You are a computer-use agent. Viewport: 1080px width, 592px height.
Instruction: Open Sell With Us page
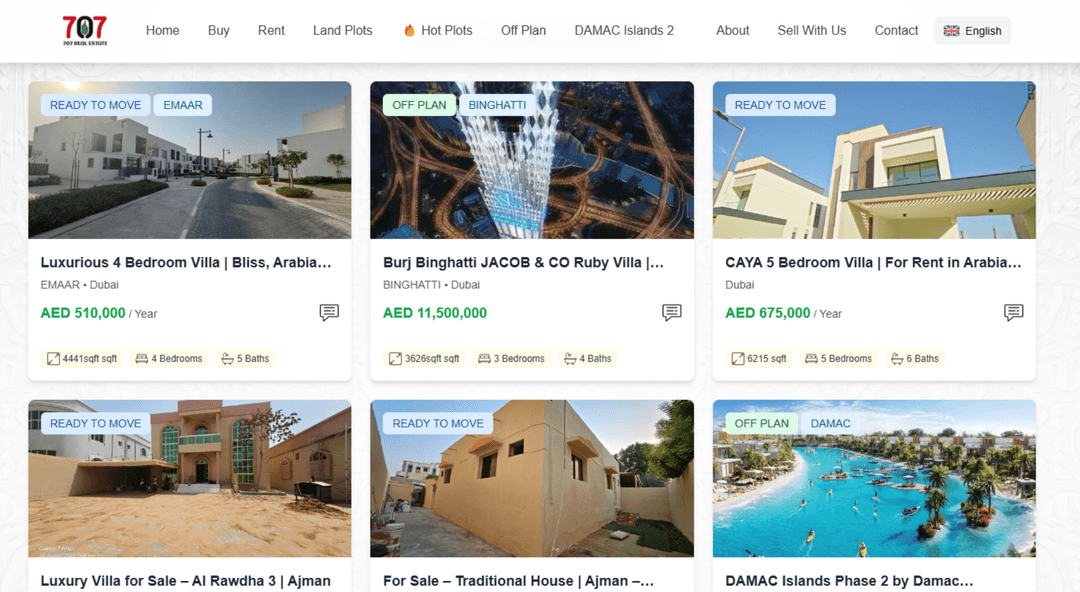click(811, 30)
